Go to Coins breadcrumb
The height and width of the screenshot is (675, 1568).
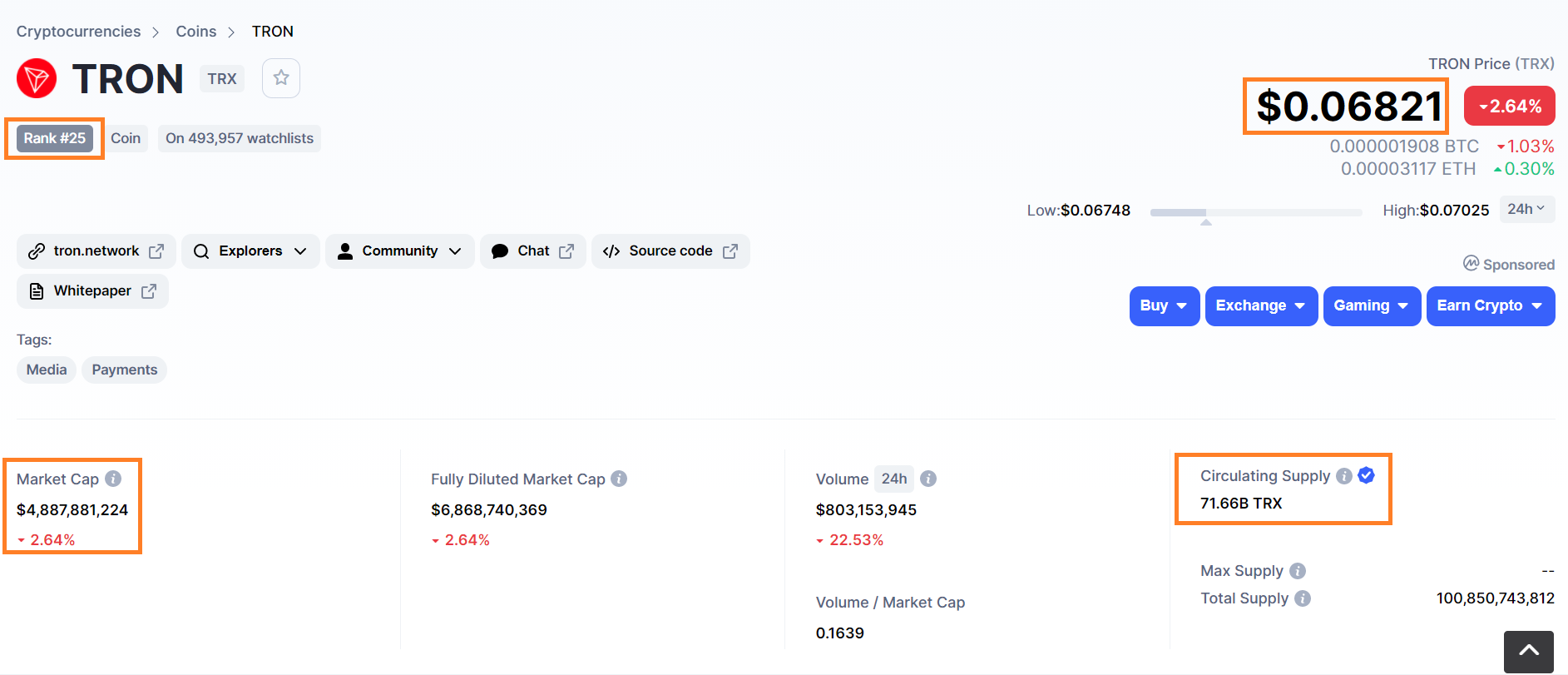pyautogui.click(x=195, y=32)
